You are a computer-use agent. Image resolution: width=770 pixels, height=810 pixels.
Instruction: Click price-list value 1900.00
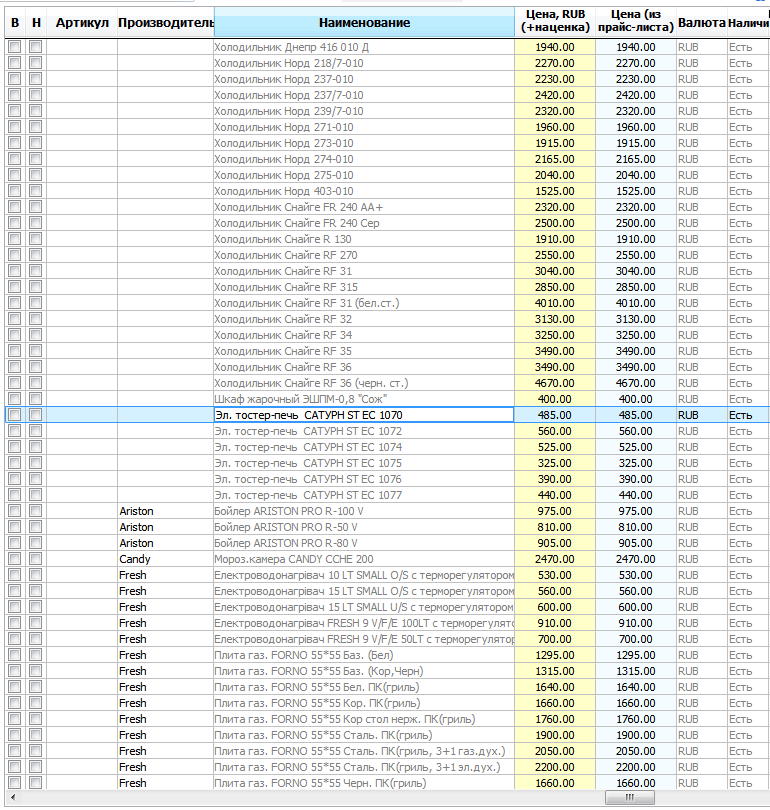click(636, 736)
